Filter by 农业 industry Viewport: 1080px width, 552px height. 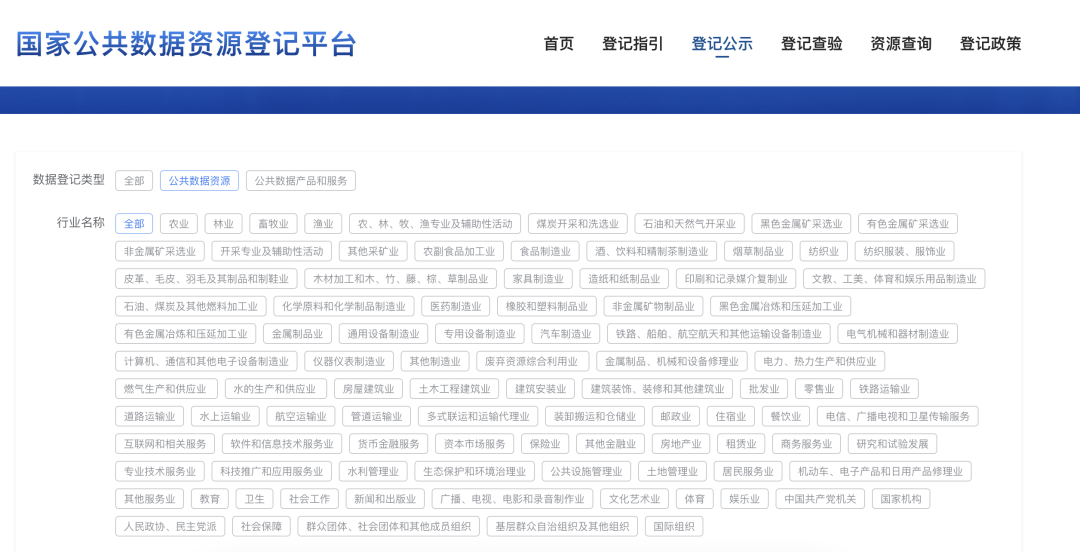tap(179, 223)
